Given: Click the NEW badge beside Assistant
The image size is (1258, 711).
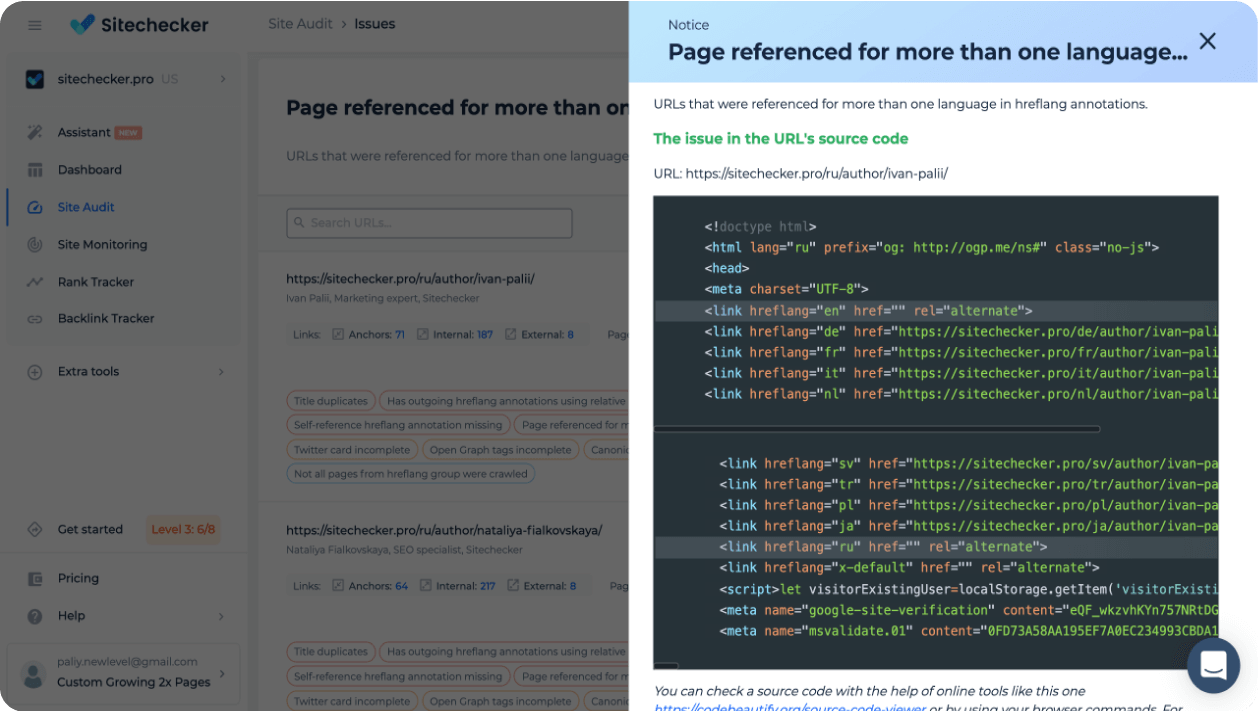Looking at the screenshot, I should tap(128, 133).
